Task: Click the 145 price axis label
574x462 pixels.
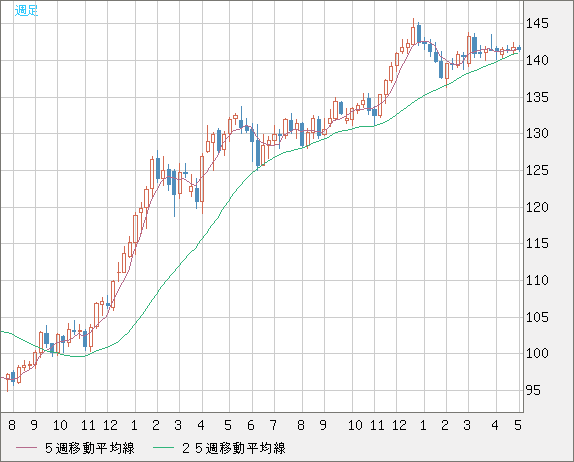Action: tap(537, 24)
